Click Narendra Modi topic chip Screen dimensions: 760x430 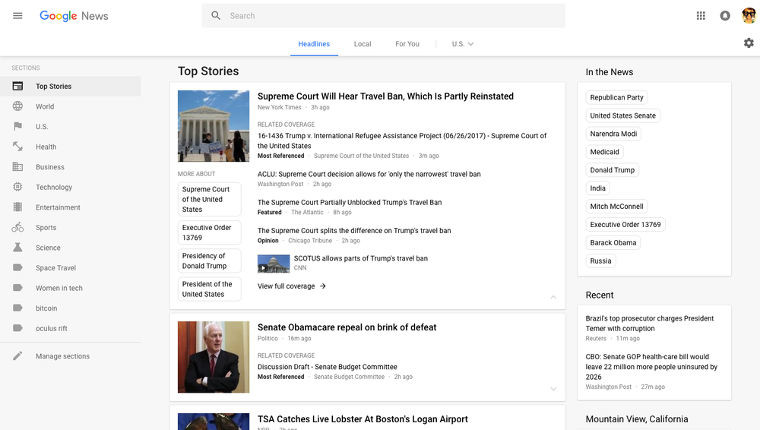tap(614, 134)
